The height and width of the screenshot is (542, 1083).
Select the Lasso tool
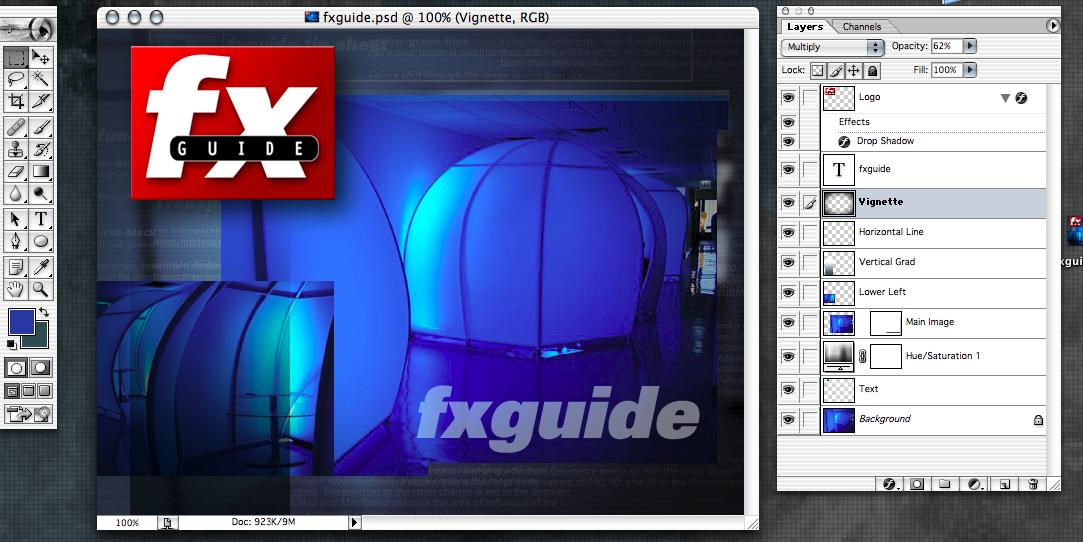click(x=16, y=79)
